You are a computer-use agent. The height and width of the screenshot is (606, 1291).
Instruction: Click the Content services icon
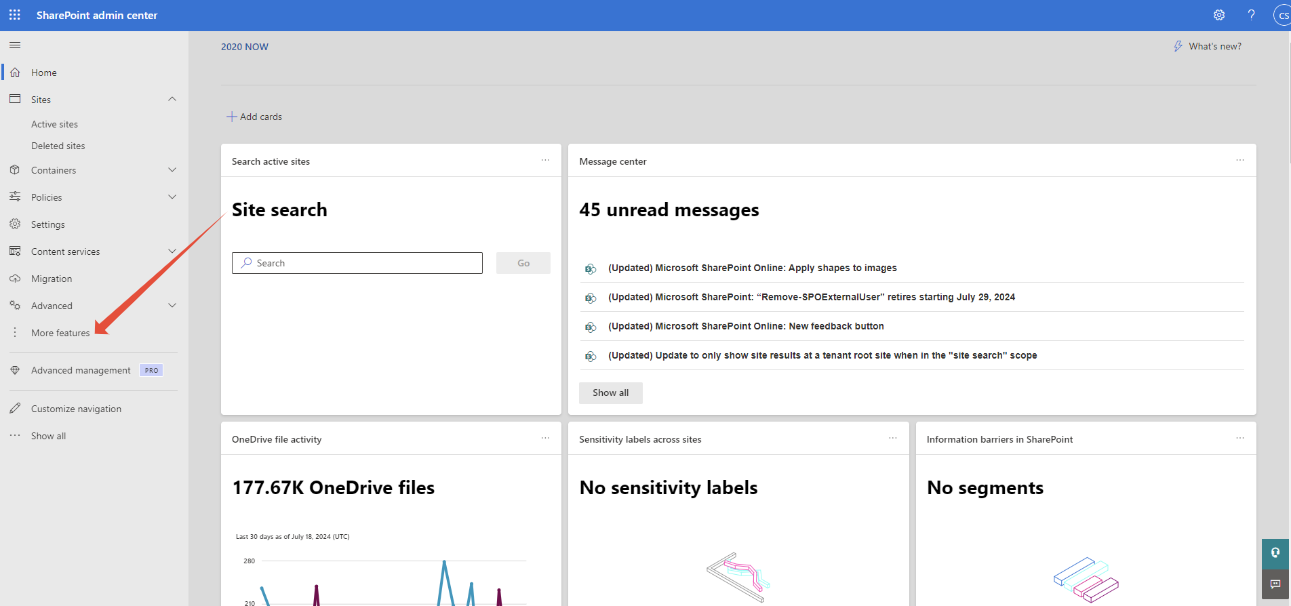click(x=14, y=251)
